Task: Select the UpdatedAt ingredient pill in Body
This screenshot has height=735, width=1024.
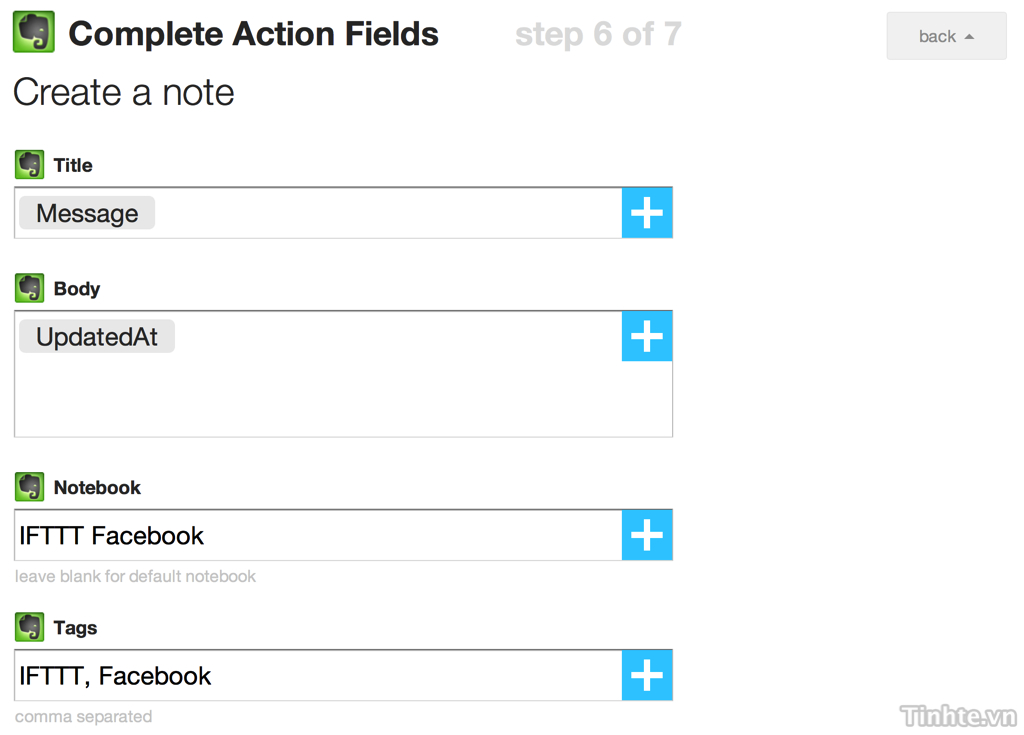Action: tap(97, 337)
